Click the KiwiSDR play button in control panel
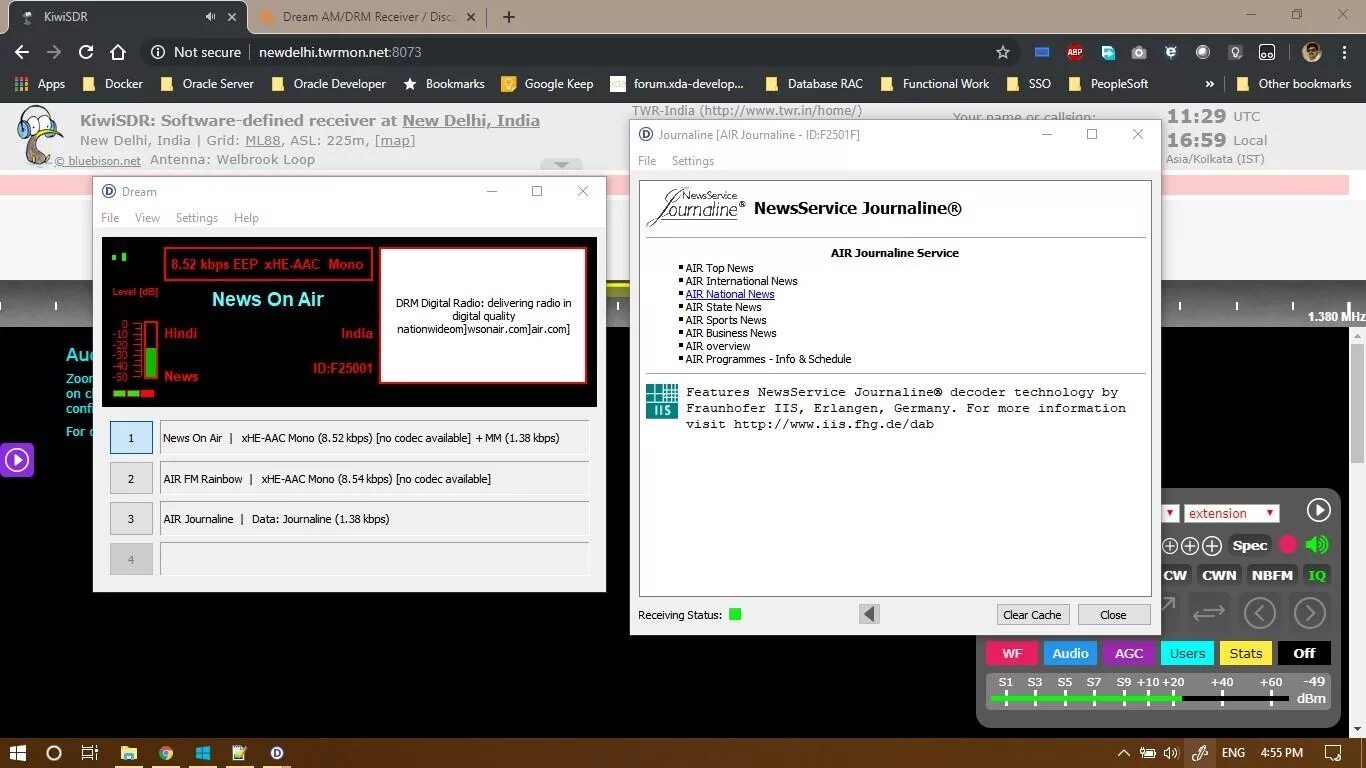 [1318, 511]
